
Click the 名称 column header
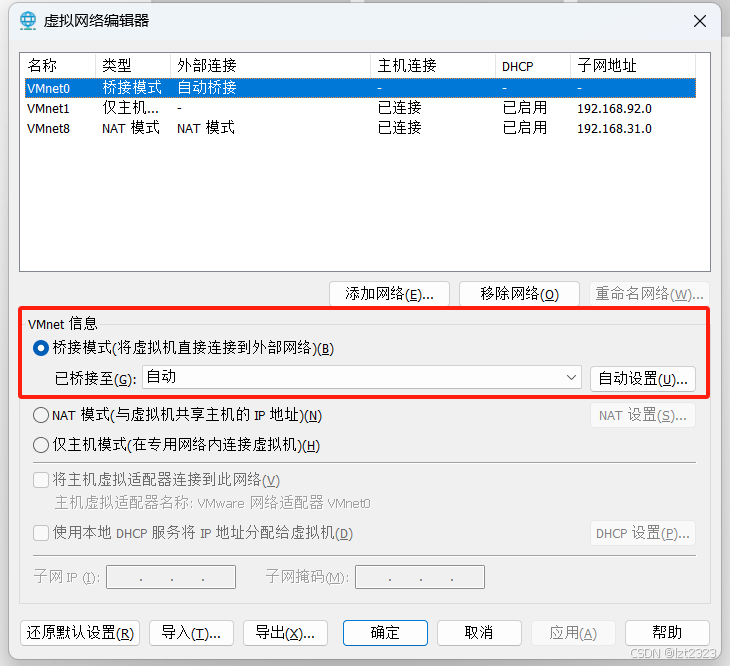point(60,66)
